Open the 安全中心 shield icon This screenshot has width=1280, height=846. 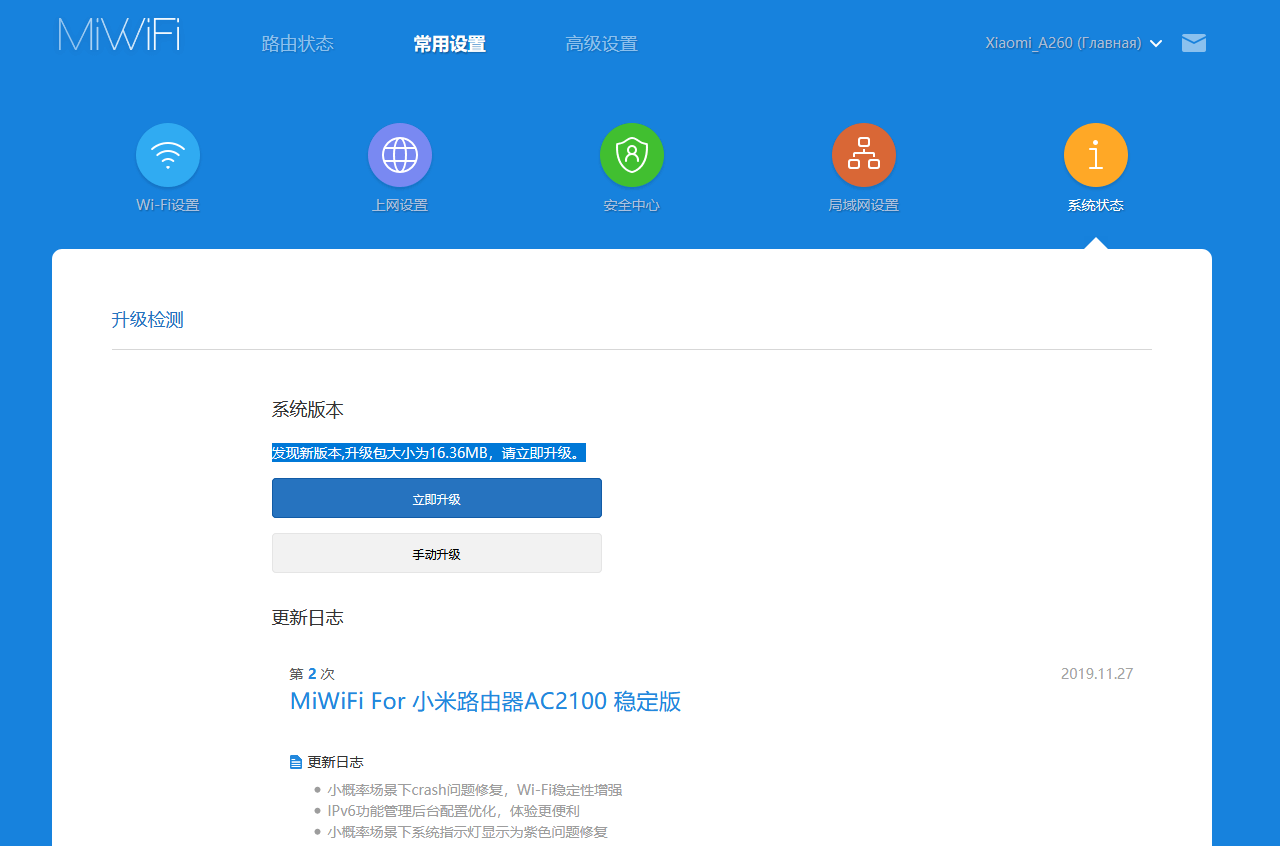[632, 155]
